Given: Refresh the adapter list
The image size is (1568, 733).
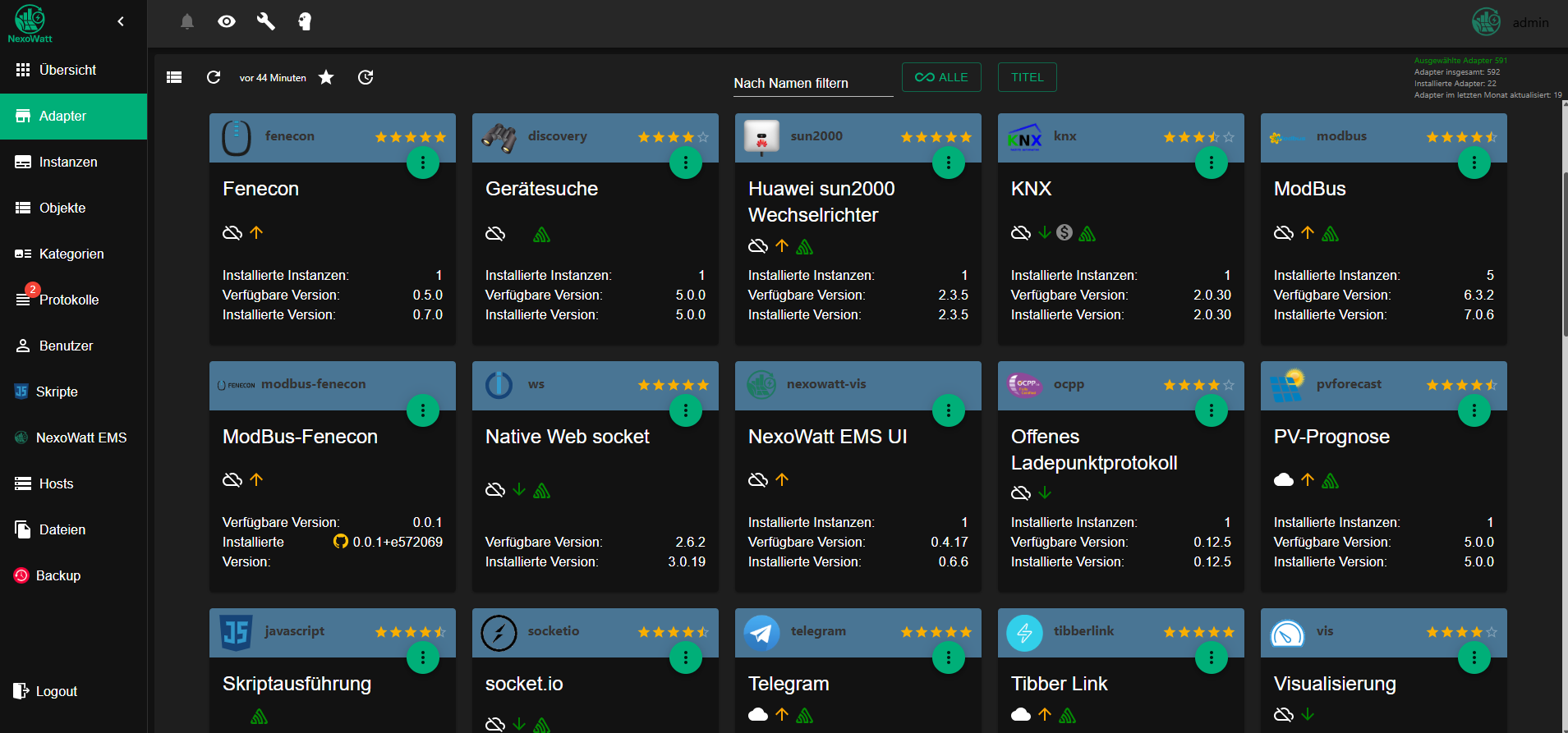Looking at the screenshot, I should click(x=214, y=77).
